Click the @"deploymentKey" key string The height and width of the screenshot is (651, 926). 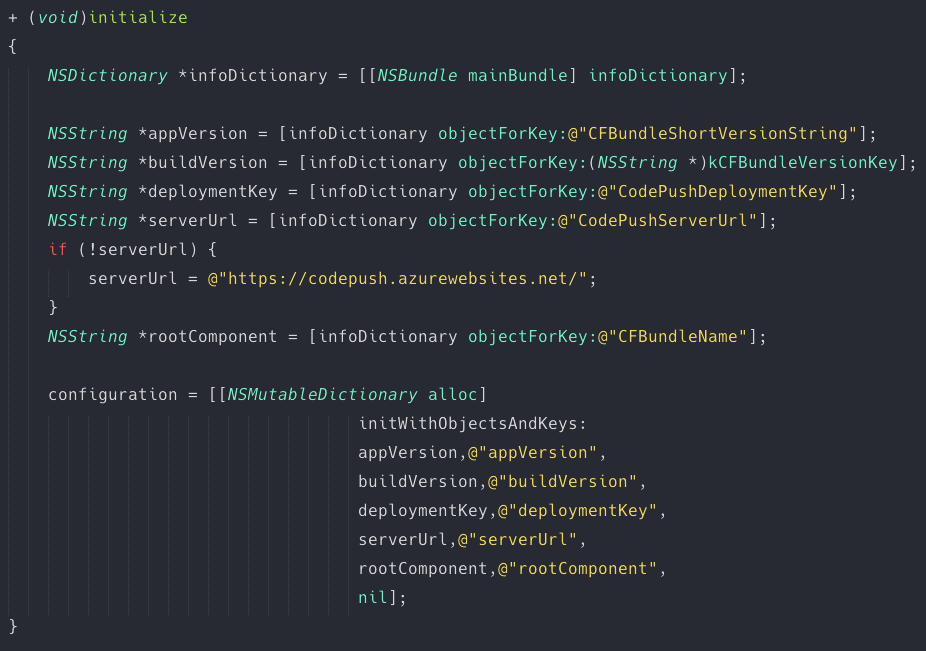click(577, 511)
